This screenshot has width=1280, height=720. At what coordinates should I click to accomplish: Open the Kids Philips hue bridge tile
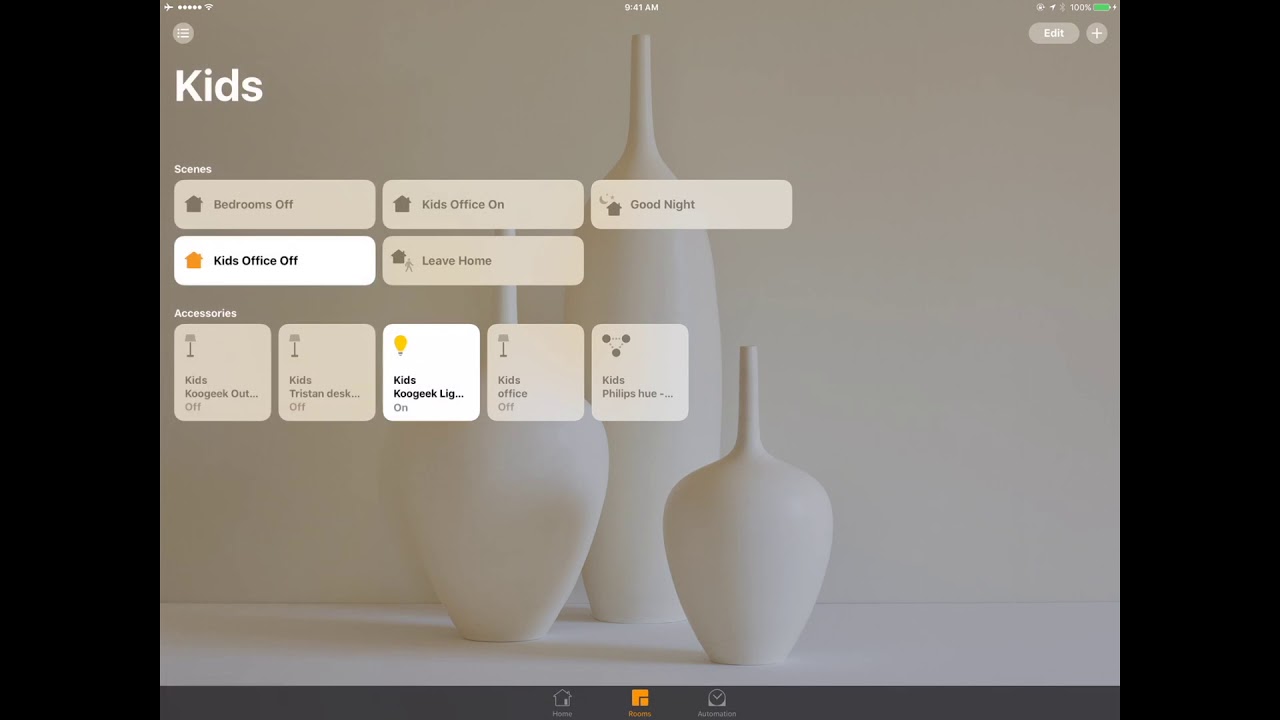click(x=640, y=372)
